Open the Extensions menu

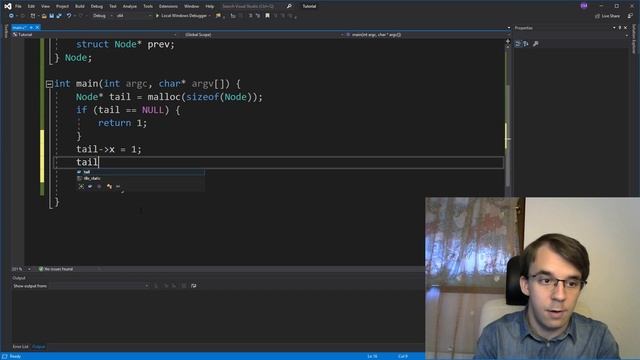click(x=168, y=6)
